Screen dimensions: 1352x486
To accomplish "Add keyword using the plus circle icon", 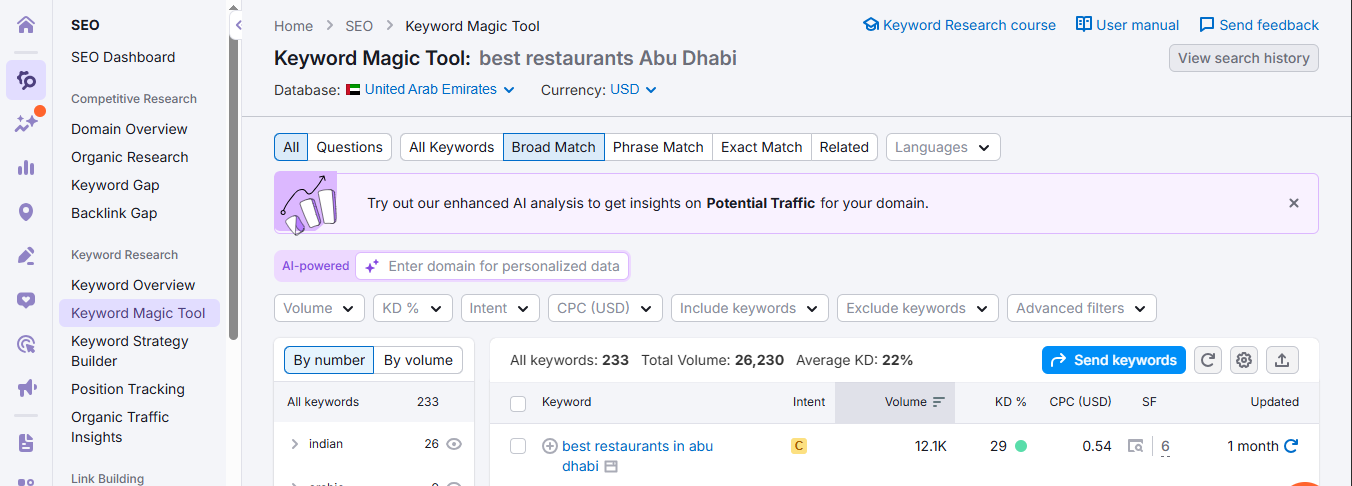I will pyautogui.click(x=549, y=446).
